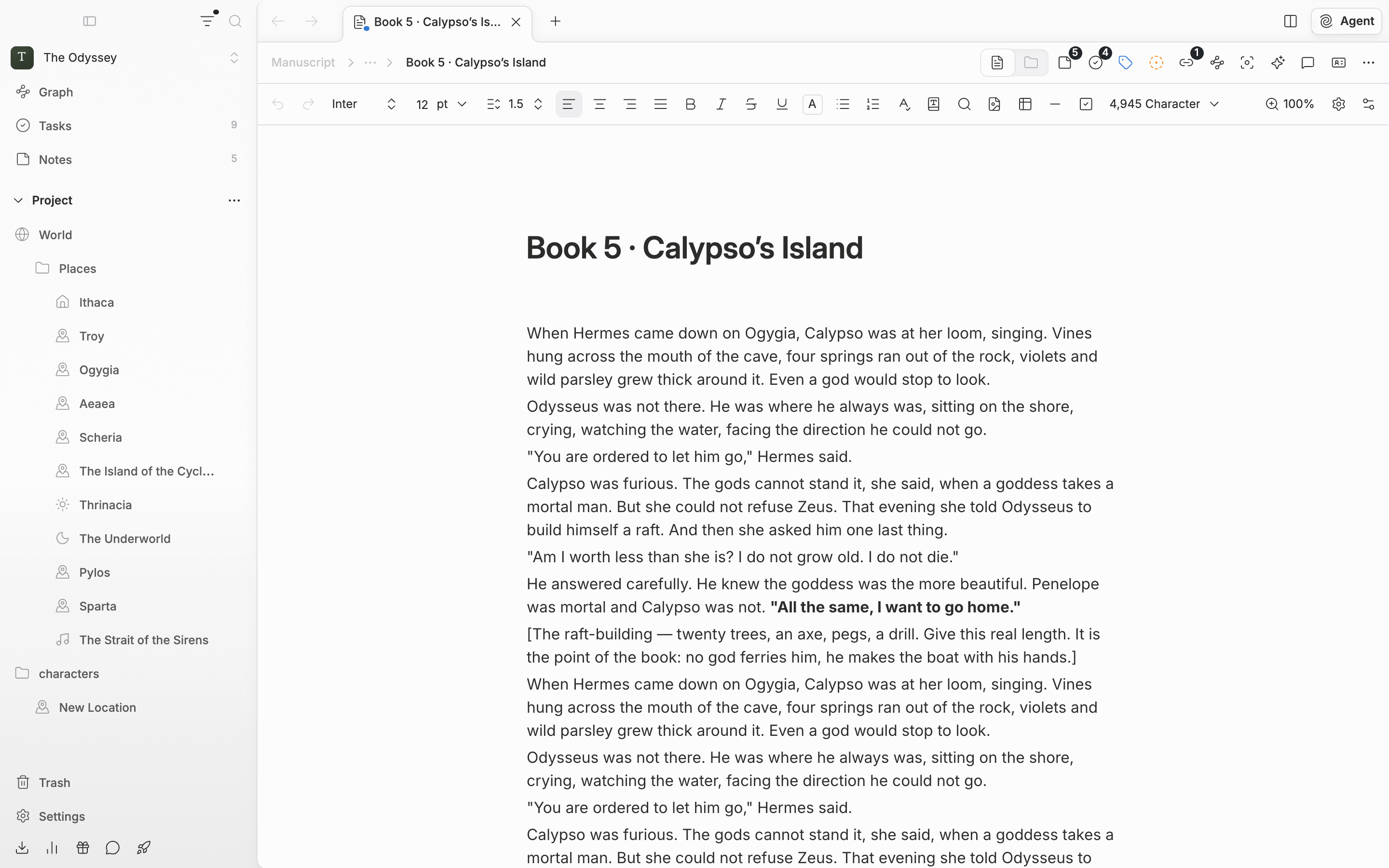Open the pt font size unit dropdown
This screenshot has height=868, width=1389.
tap(452, 104)
